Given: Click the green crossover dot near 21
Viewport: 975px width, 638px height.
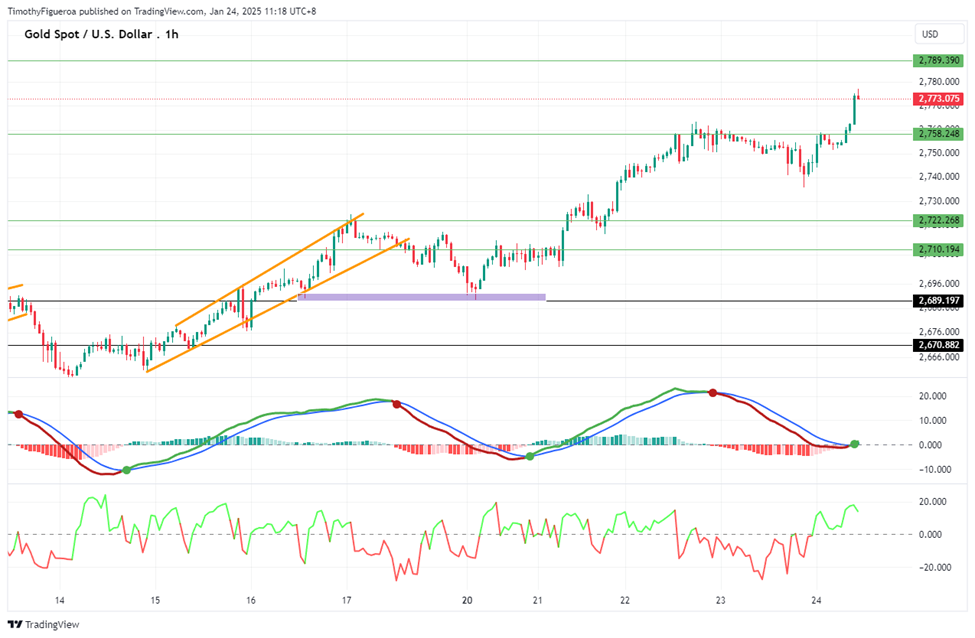Looking at the screenshot, I should pyautogui.click(x=530, y=456).
